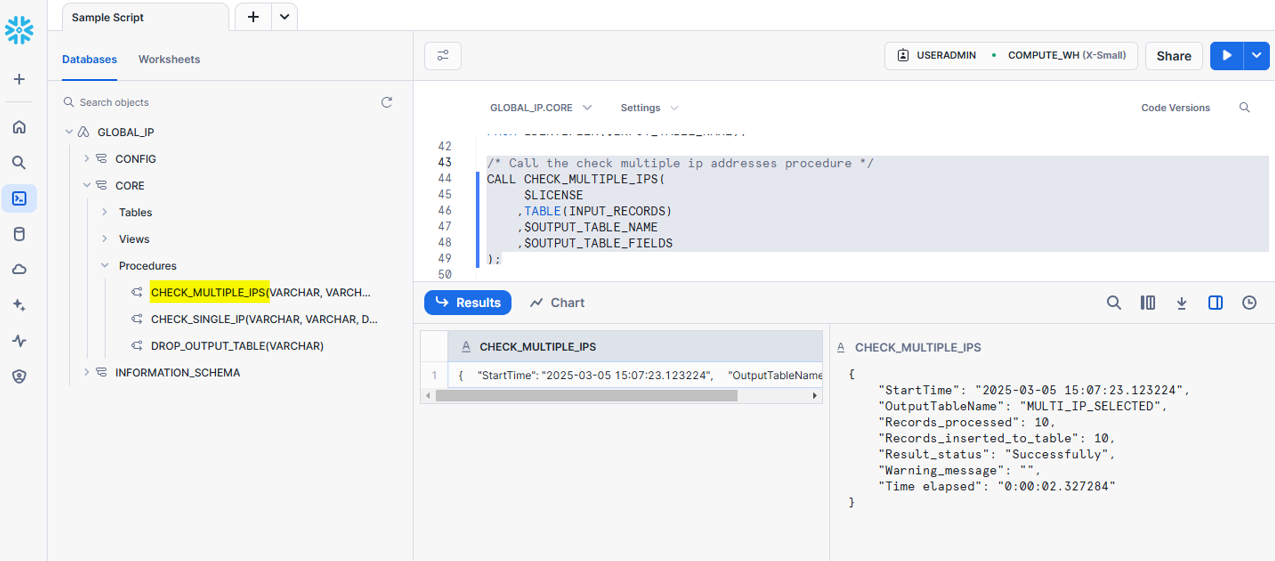Image resolution: width=1275 pixels, height=561 pixels.
Task: Open the run options dropdown arrow
Action: 1257,56
